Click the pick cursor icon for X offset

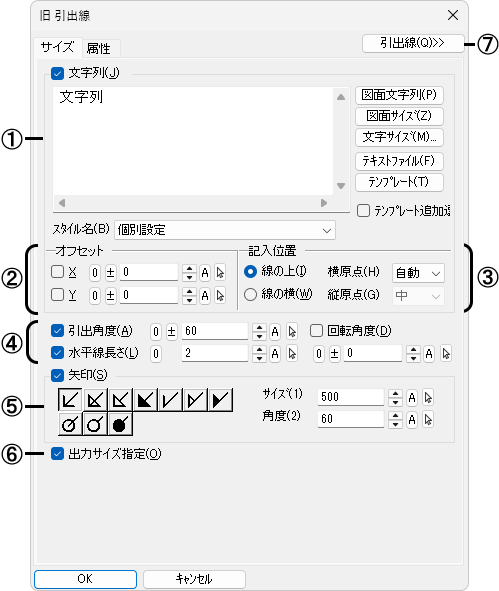[x=220, y=273]
